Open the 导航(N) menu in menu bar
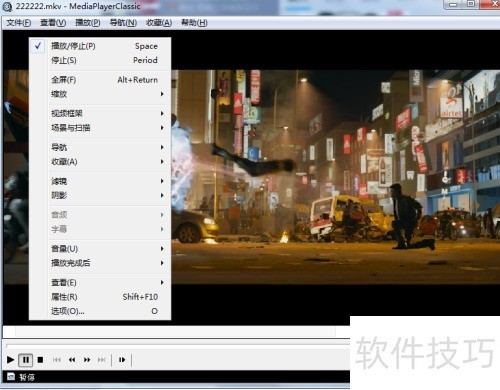 point(123,23)
